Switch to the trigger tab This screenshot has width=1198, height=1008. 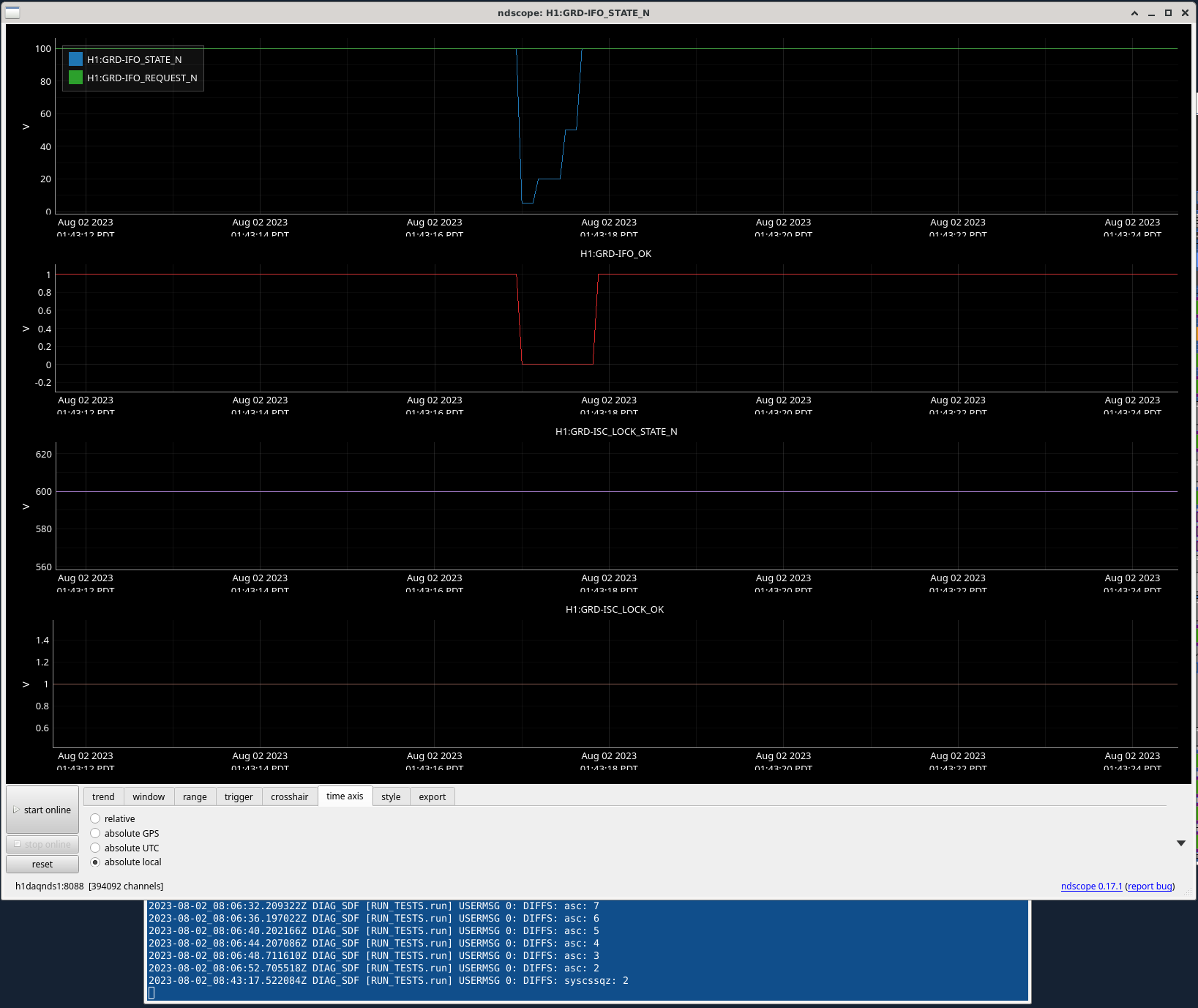[239, 796]
